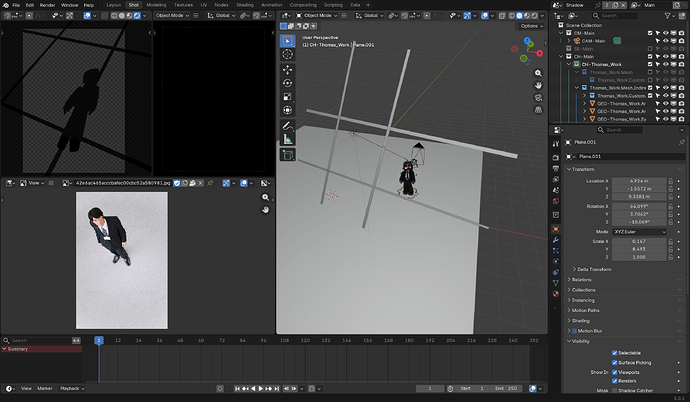Enable the Shadow Catcher mask checkbox
This screenshot has height=402, width=690.
coord(615,391)
